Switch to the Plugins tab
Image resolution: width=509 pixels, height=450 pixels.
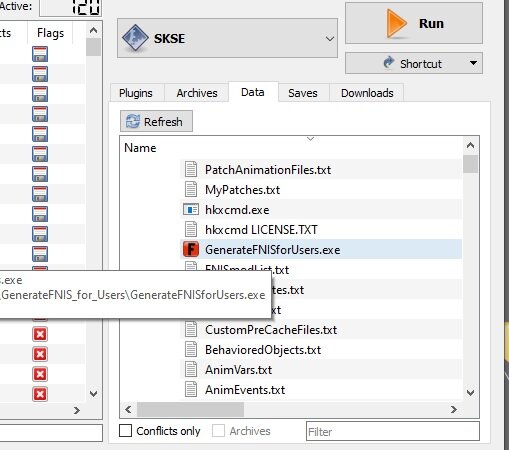point(136,93)
